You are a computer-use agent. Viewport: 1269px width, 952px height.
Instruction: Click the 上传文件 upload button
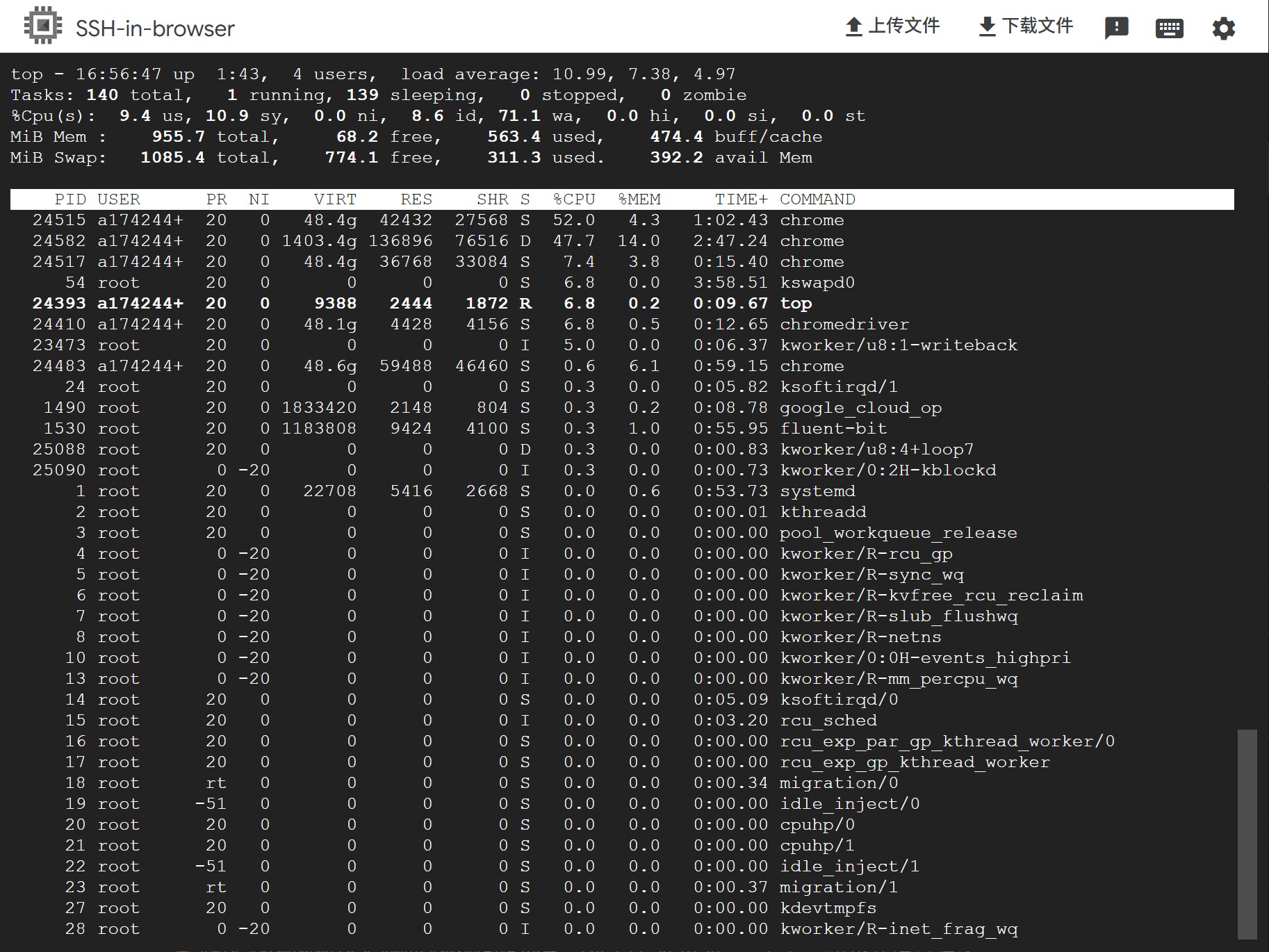pyautogui.click(x=892, y=26)
